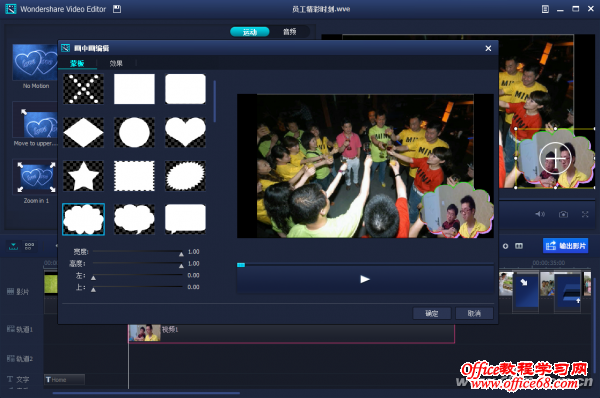Click the save project icon in title bar
Screen dimensions: 600x398
(x=117, y=9)
